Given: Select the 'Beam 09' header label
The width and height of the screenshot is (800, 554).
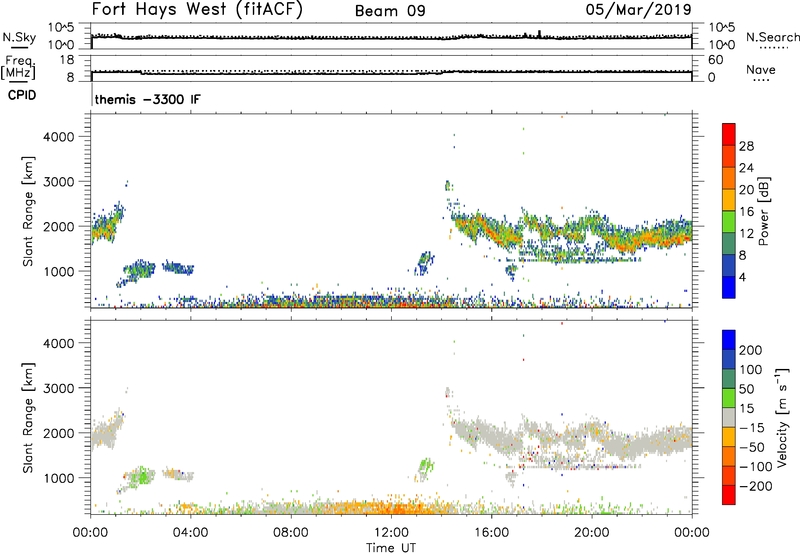Looking at the screenshot, I should [390, 11].
